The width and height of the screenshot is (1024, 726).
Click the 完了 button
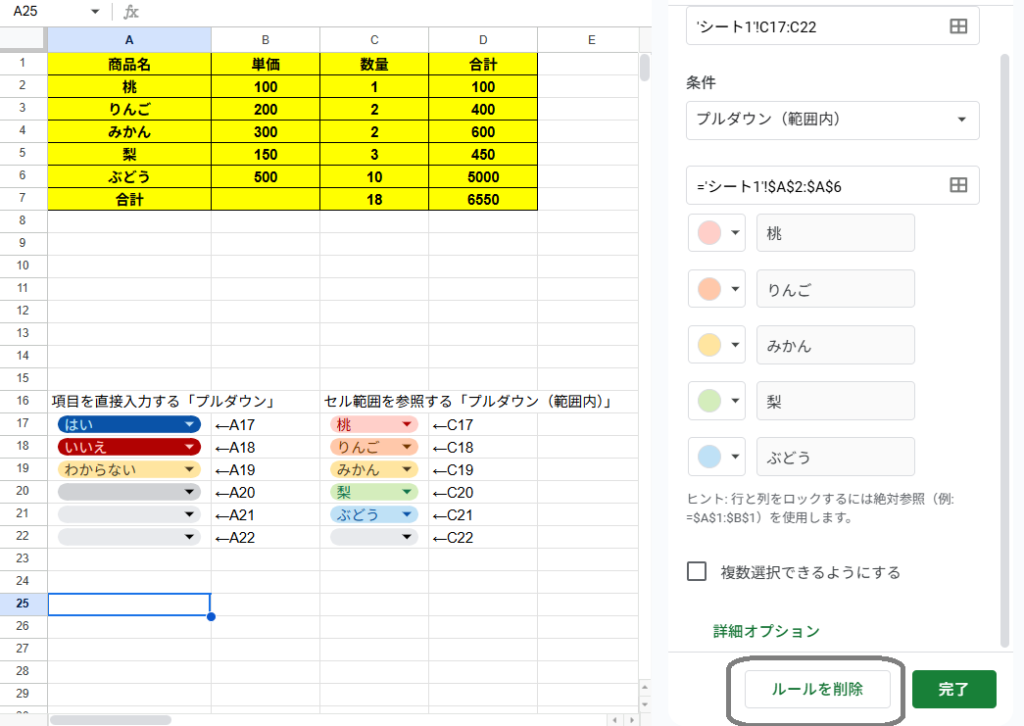pyautogui.click(x=954, y=689)
